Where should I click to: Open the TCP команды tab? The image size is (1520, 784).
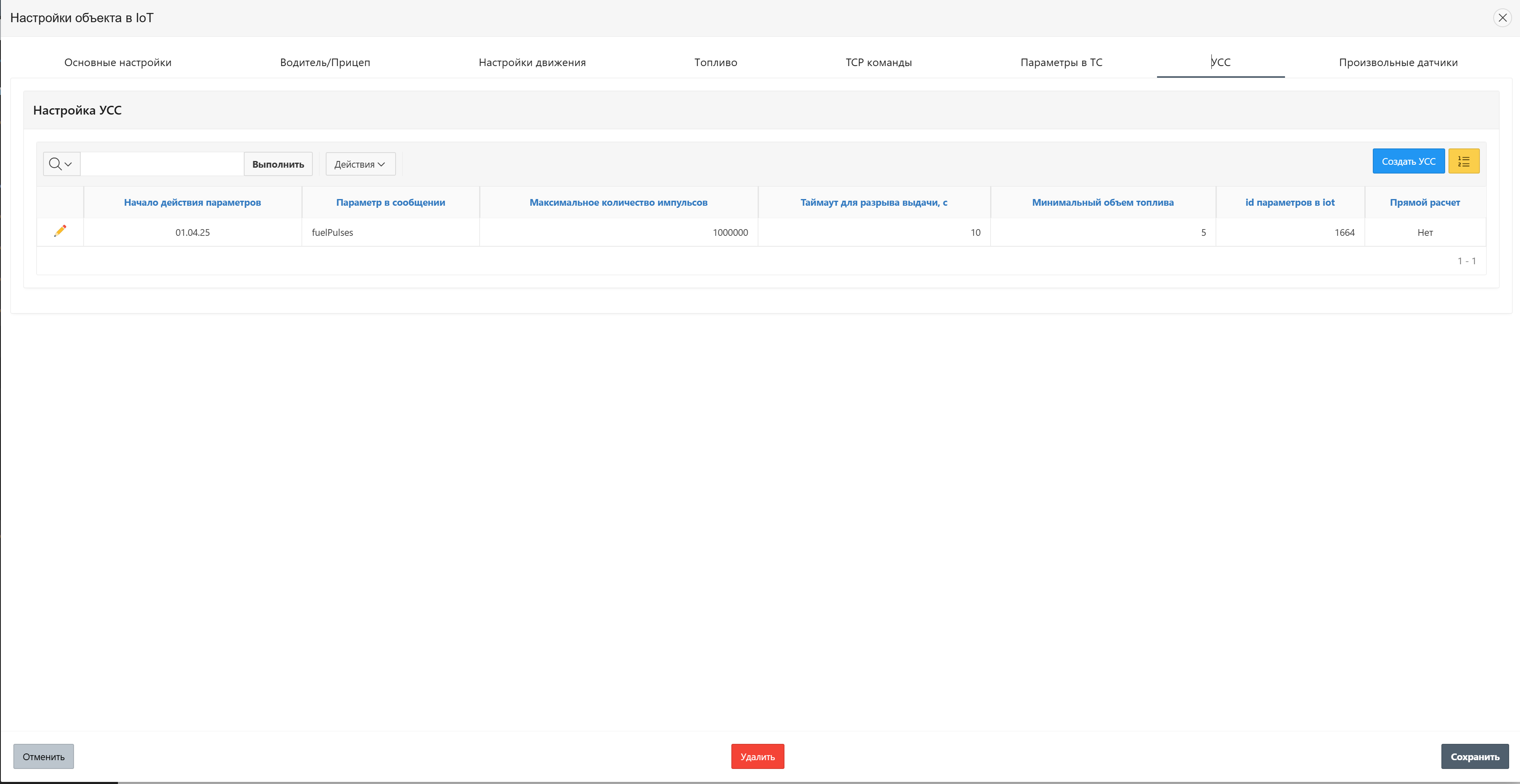click(879, 63)
